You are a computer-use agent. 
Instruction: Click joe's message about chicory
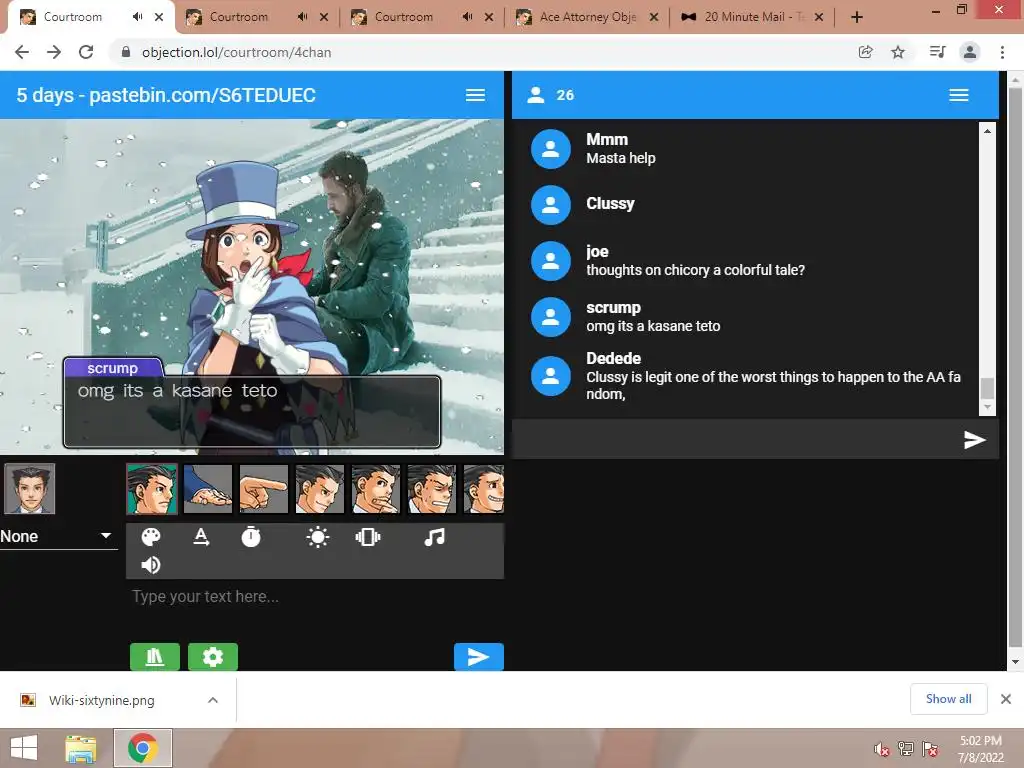[x=696, y=270]
